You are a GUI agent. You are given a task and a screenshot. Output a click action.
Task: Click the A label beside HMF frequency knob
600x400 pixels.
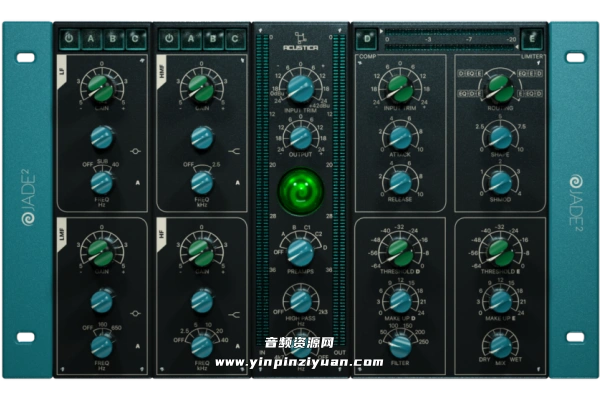pos(237,183)
